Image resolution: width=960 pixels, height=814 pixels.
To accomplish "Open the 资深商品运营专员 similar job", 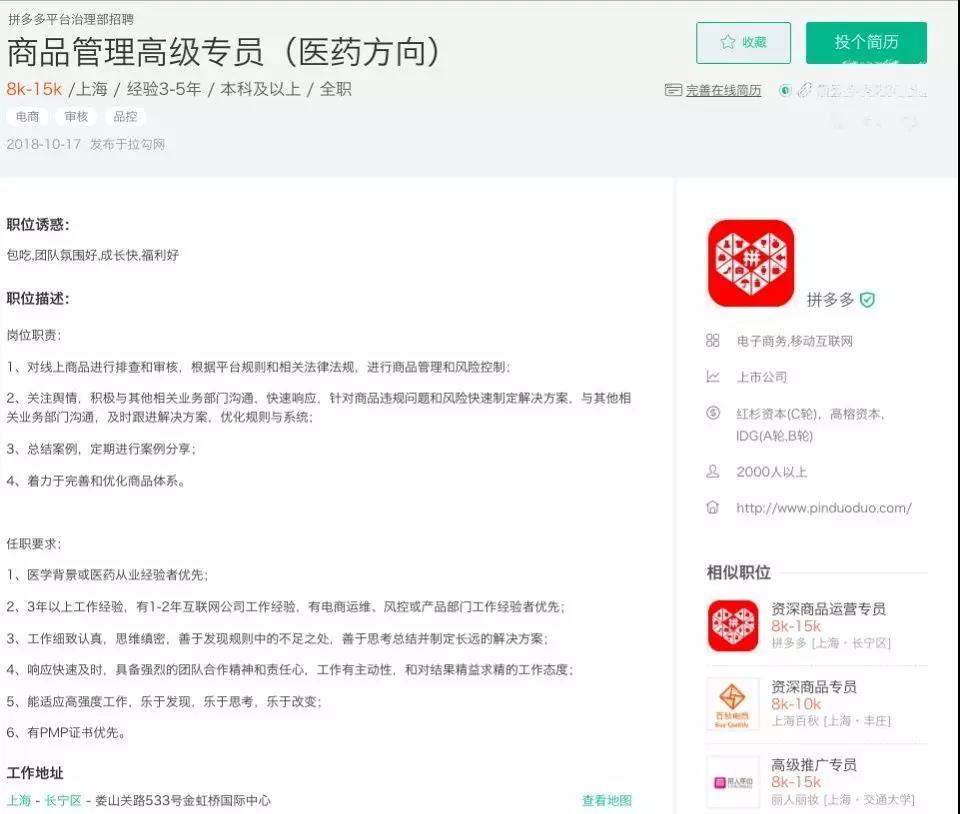I will (x=828, y=609).
